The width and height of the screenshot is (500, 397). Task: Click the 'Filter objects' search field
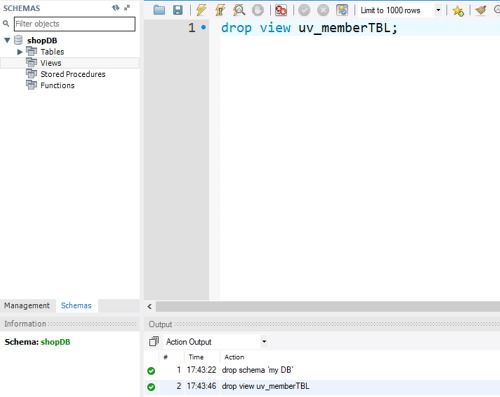pos(75,24)
